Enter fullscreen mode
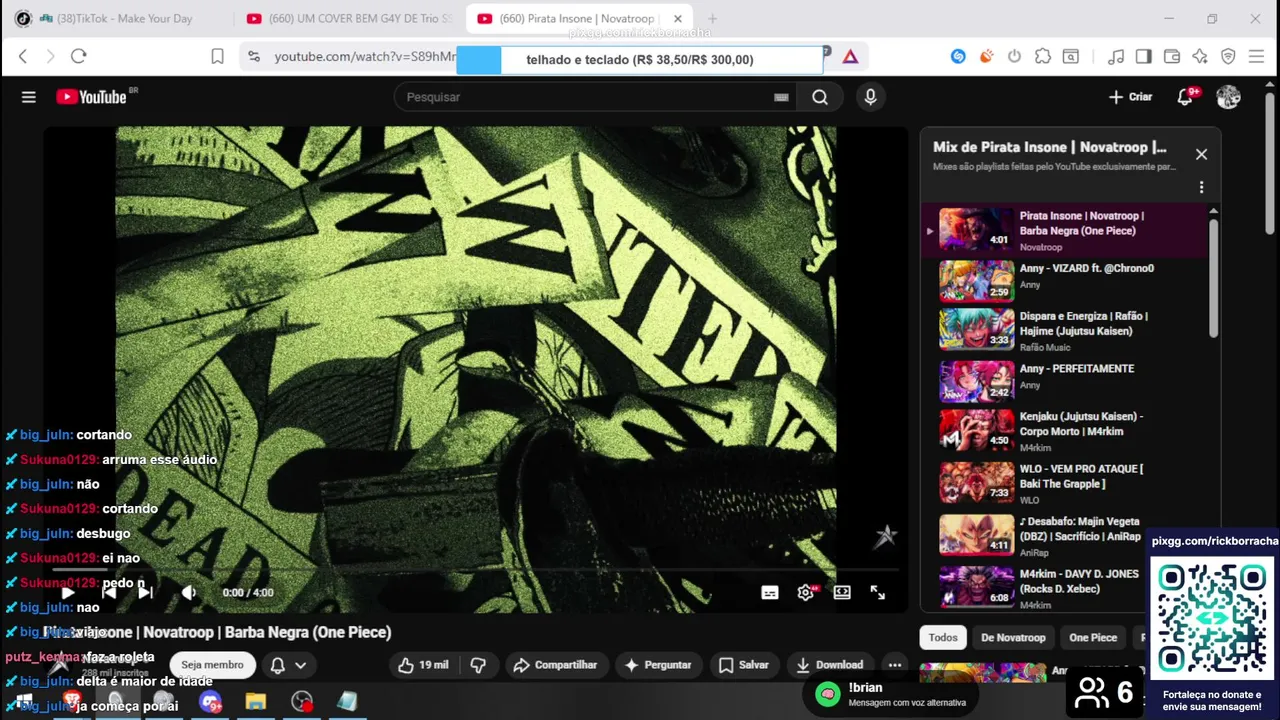The image size is (1280, 720). 878,593
